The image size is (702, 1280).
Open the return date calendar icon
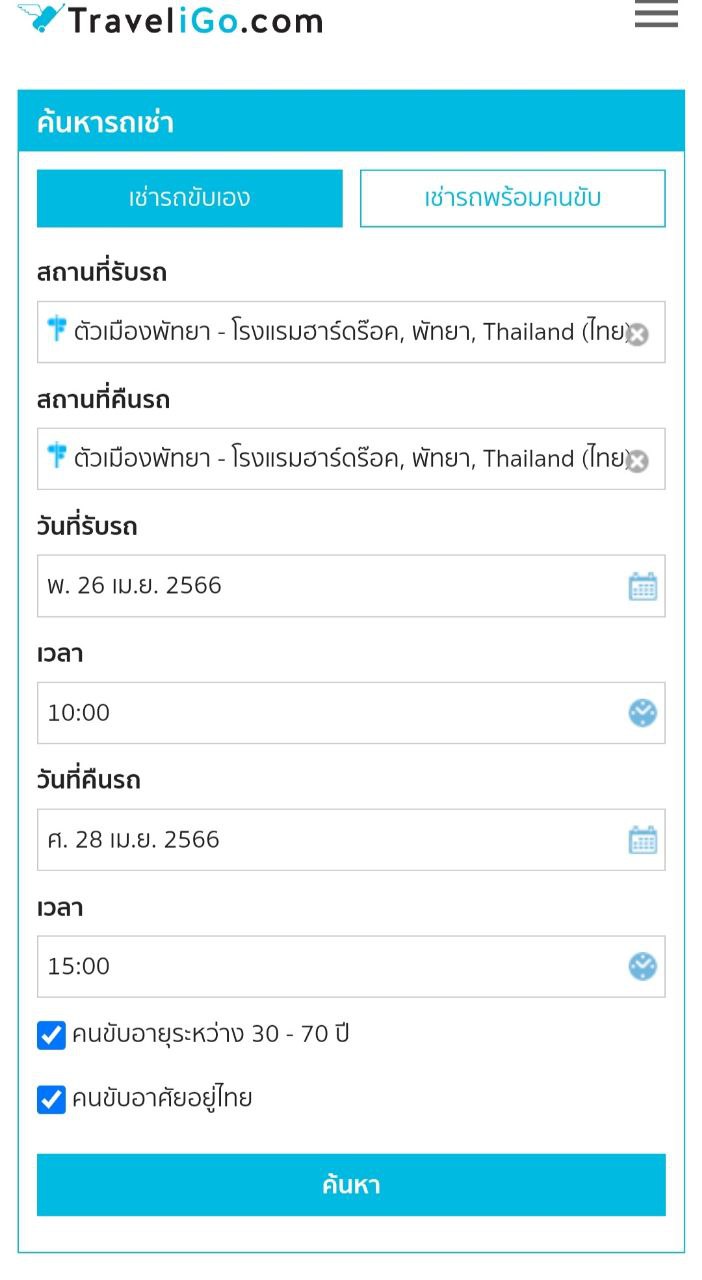pos(642,840)
